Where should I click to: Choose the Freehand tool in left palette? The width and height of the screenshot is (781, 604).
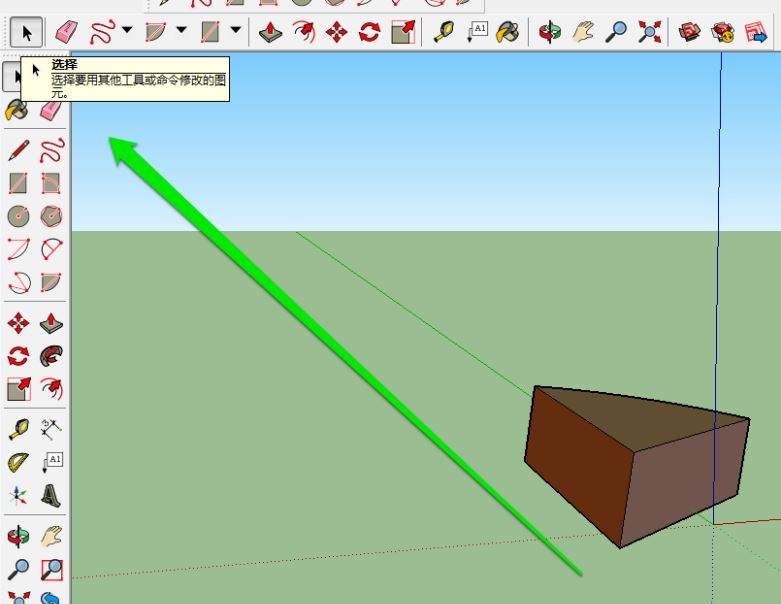click(52, 150)
